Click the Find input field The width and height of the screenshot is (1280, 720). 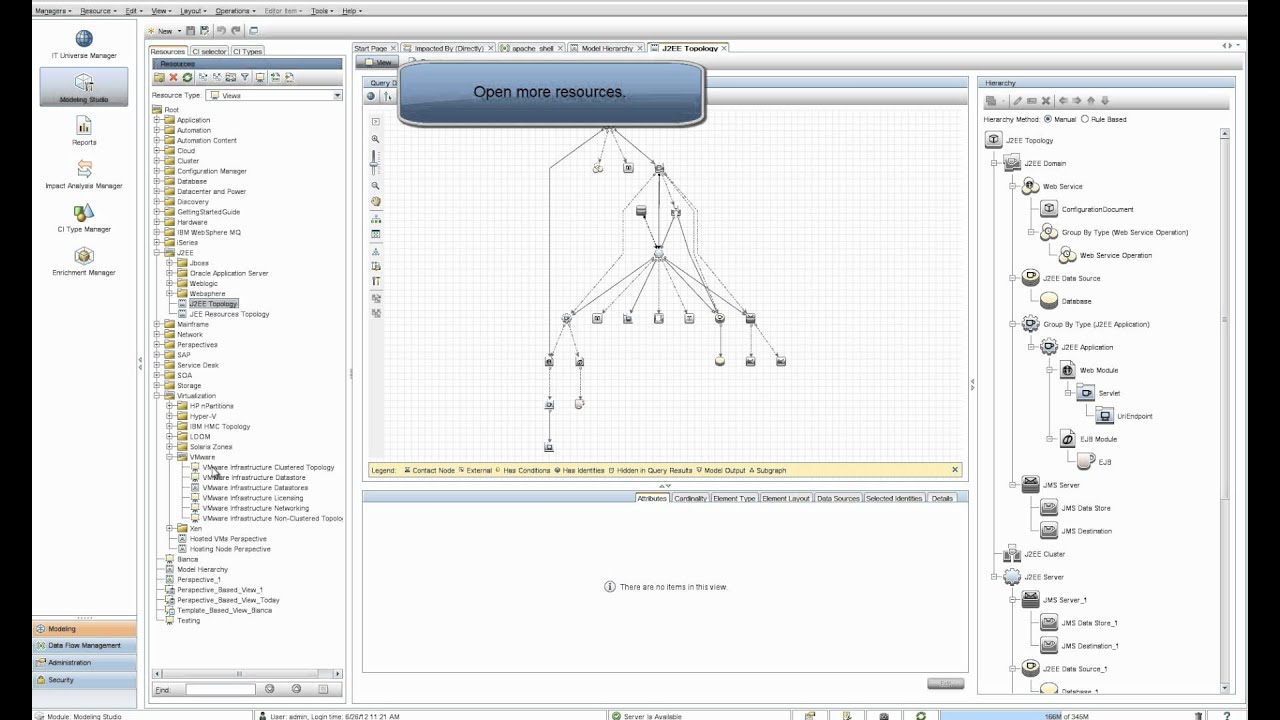220,690
